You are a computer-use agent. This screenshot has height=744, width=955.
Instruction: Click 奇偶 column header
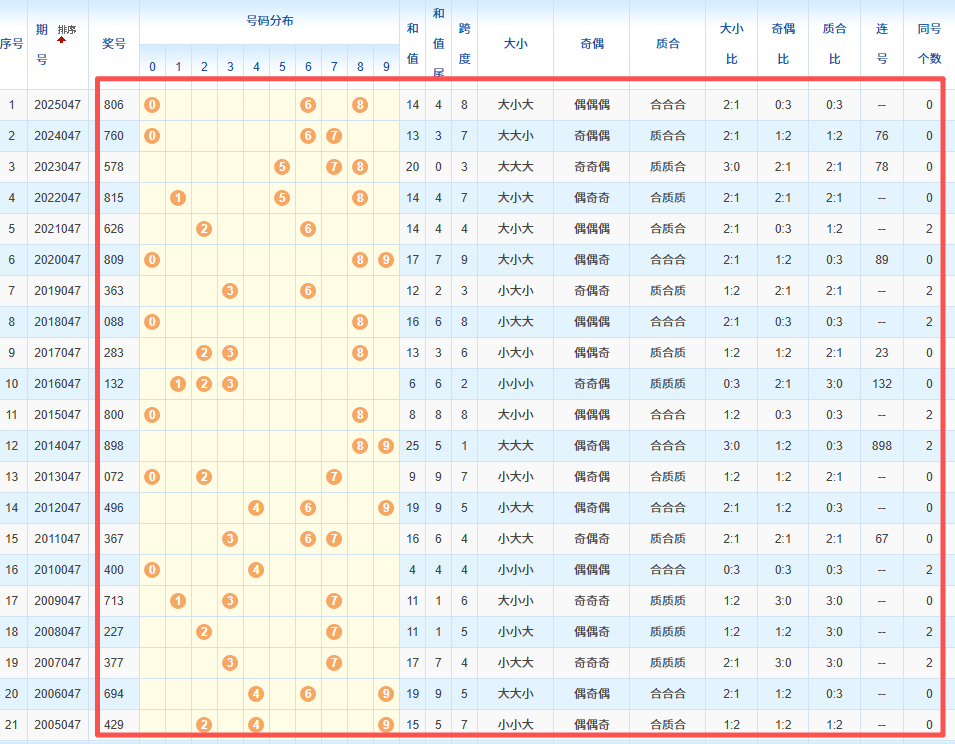591,44
